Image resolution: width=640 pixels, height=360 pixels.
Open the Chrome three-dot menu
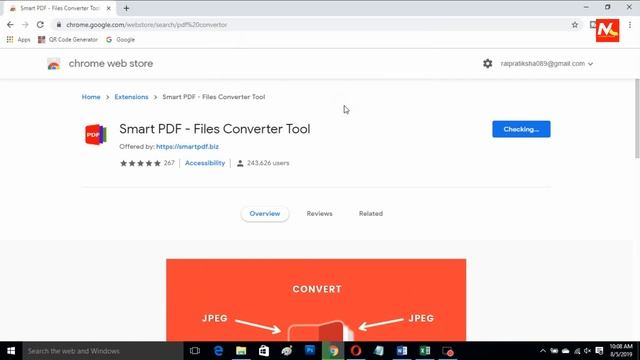[x=630, y=25]
